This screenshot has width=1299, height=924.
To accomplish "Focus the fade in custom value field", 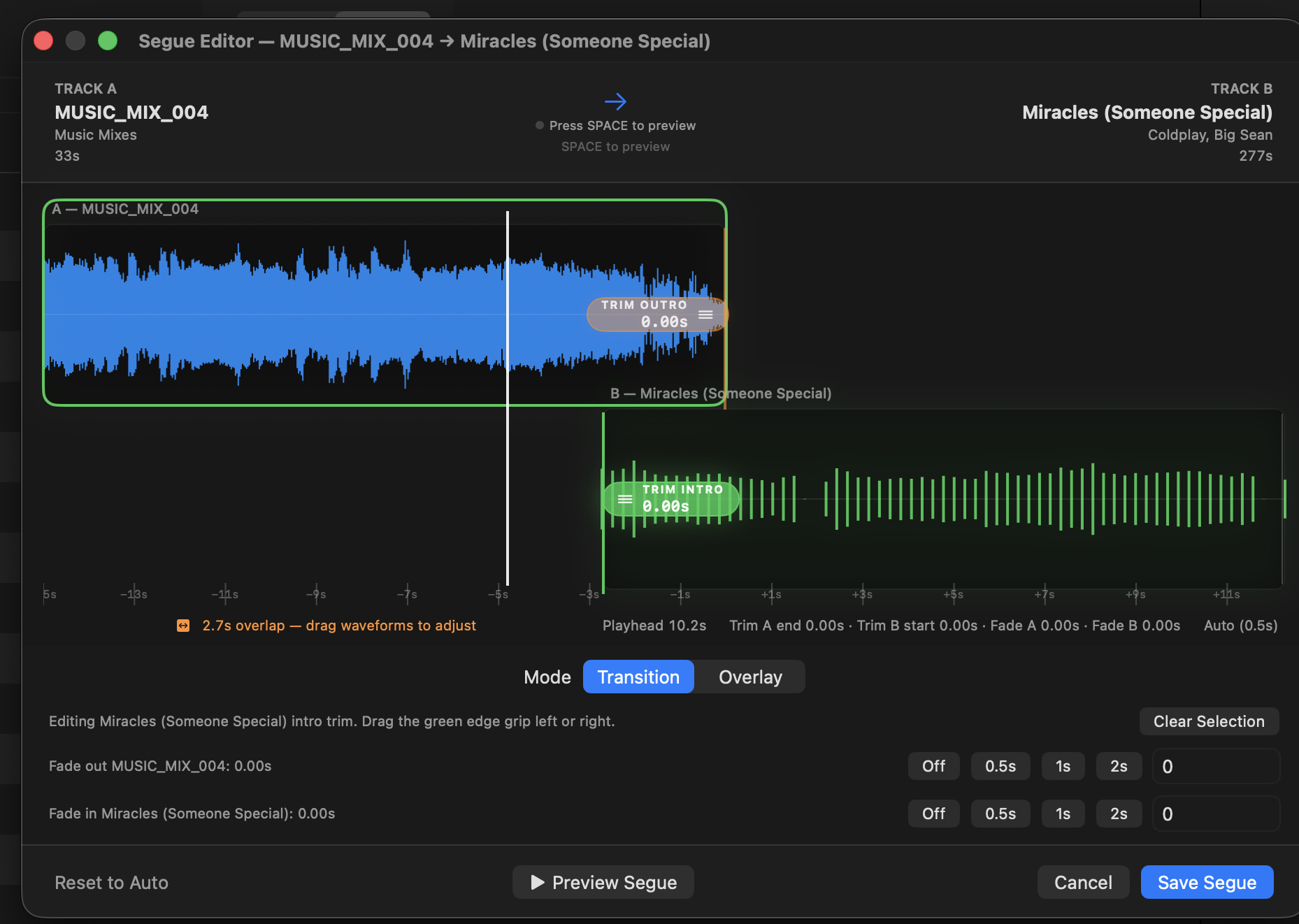I will click(1216, 814).
